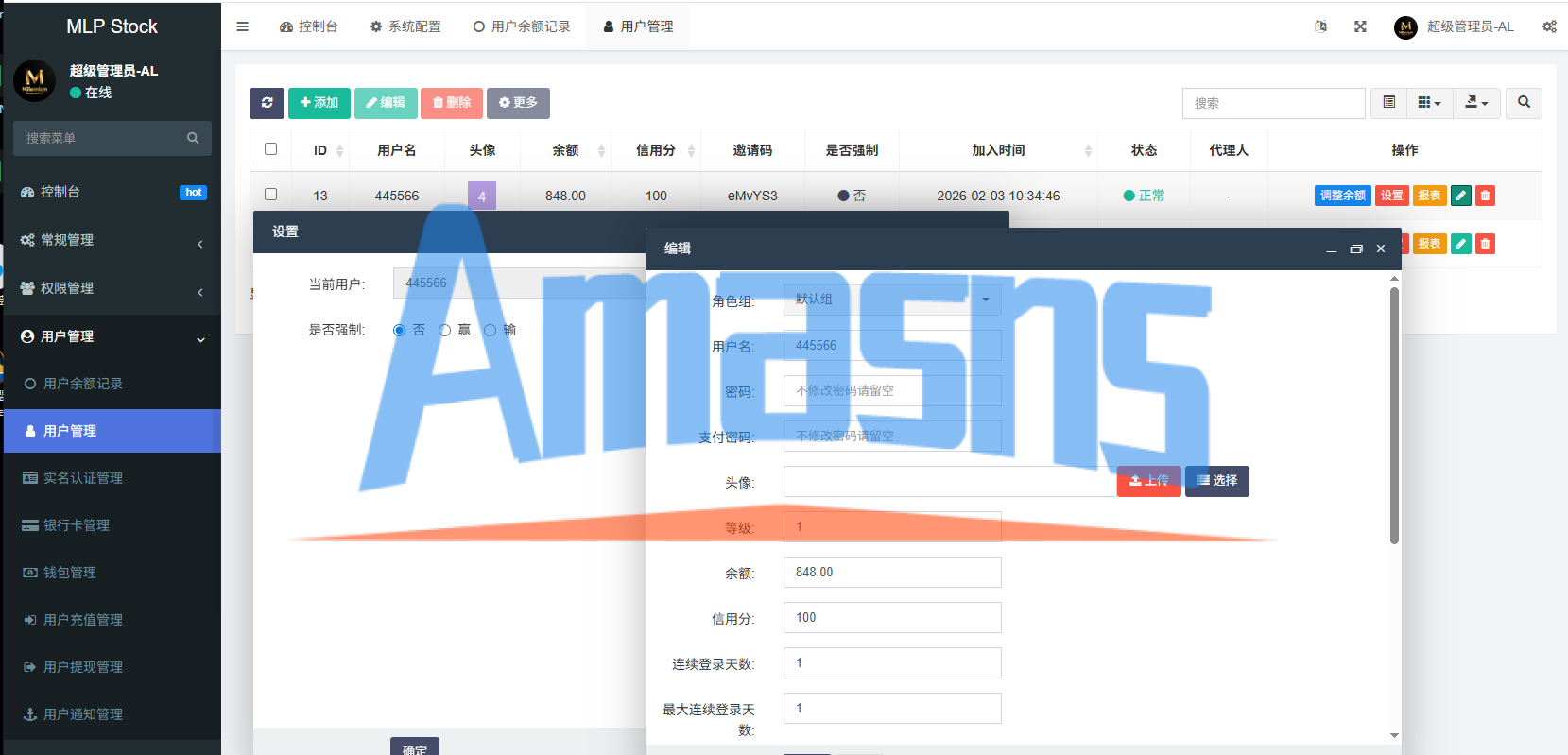The width and height of the screenshot is (1568, 755).
Task: Collapse 用户管理 sidebar group
Action: [x=112, y=336]
